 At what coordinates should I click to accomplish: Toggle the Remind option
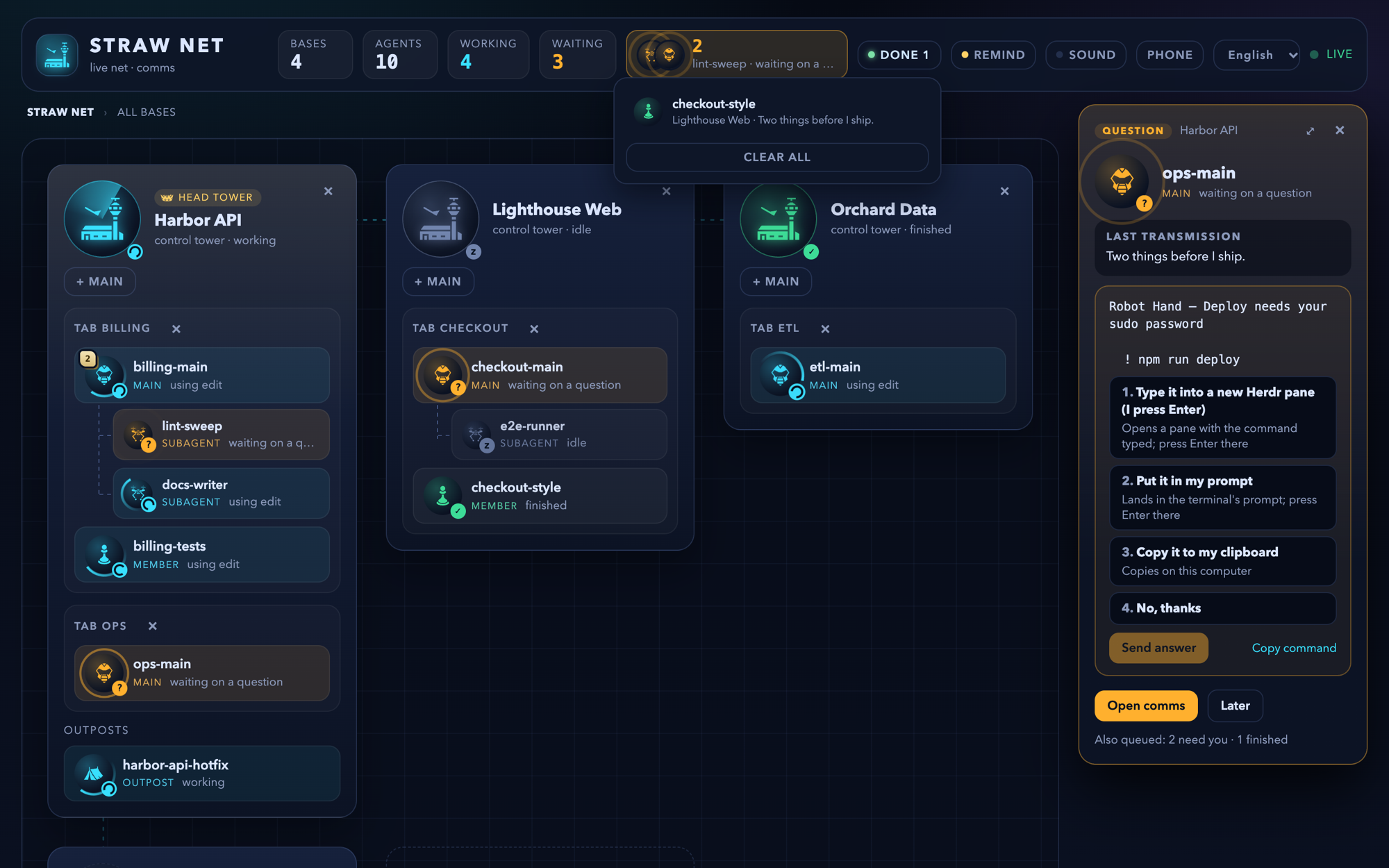tap(993, 55)
